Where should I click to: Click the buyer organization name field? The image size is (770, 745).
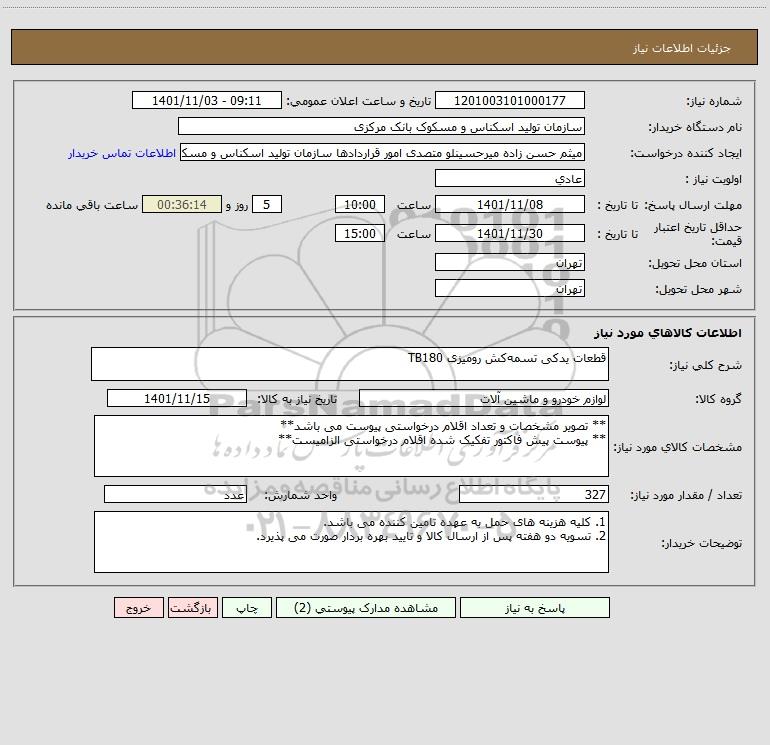pyautogui.click(x=381, y=126)
